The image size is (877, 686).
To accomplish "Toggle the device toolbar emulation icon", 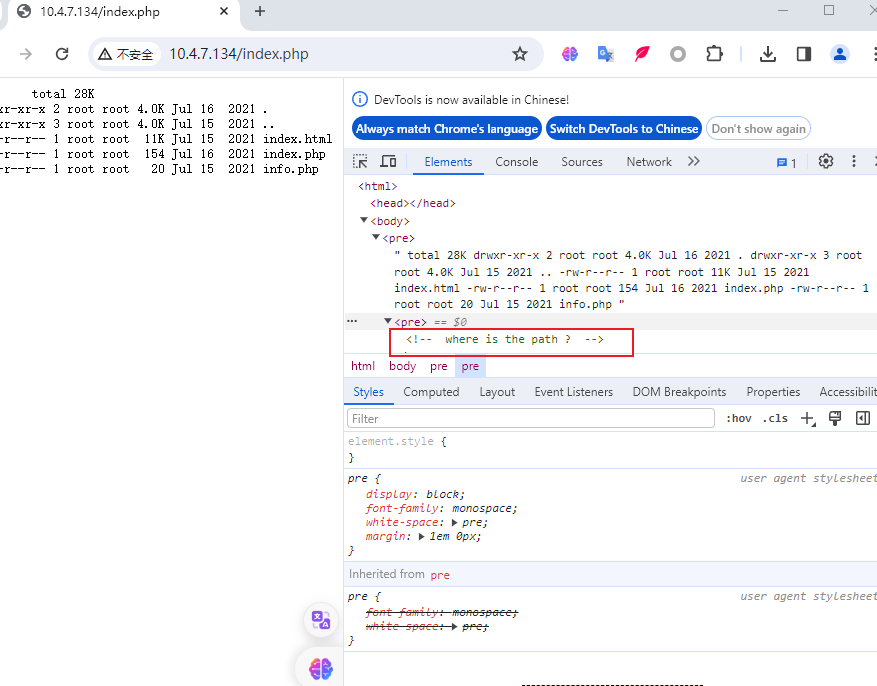I will (388, 162).
